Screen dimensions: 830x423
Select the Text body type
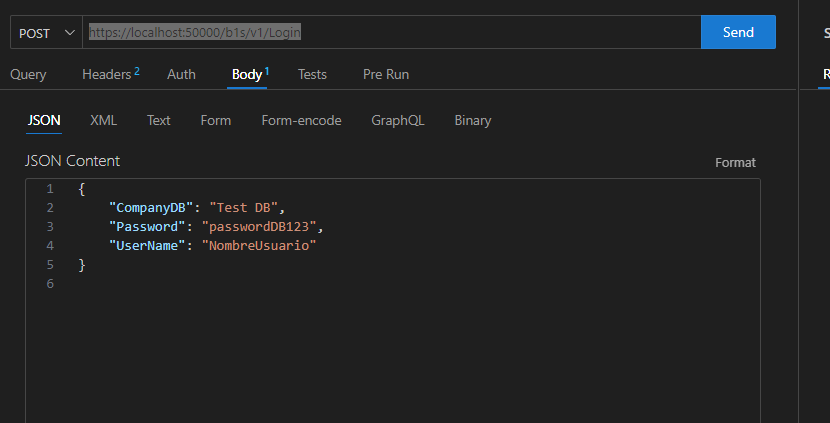point(158,121)
